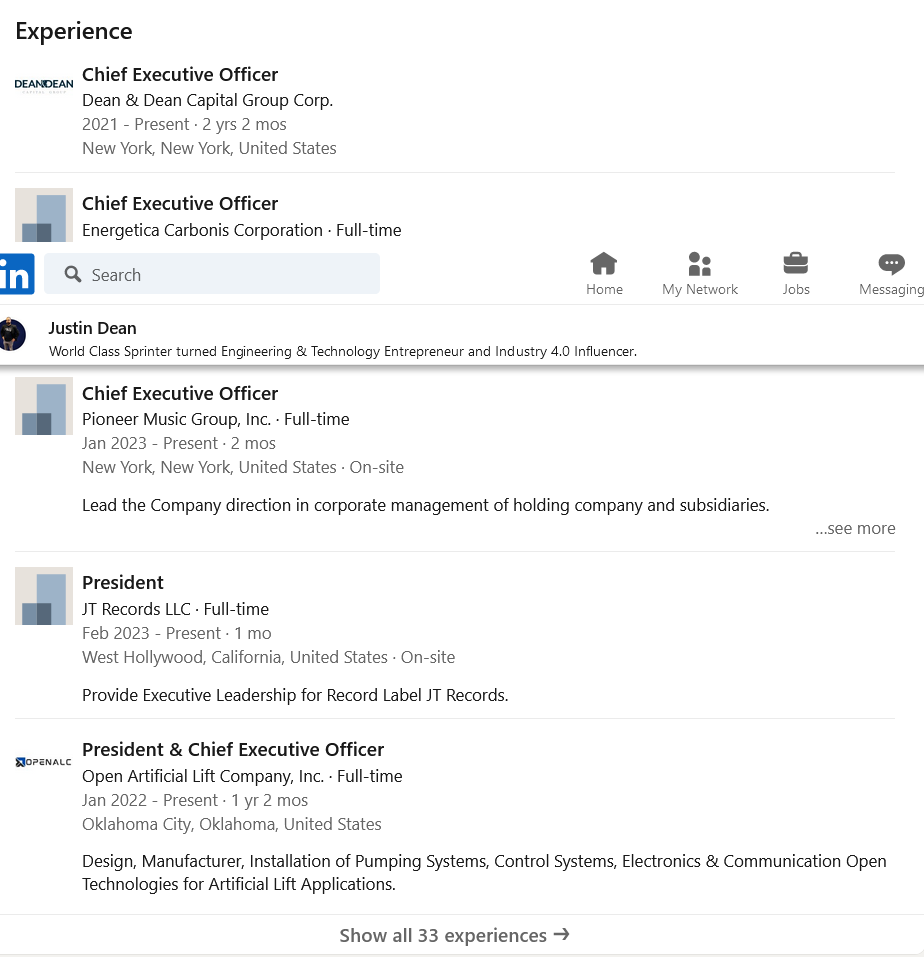Click the OpenALC company logo
Screen dimensions: 924x957
pyautogui.click(x=44, y=762)
